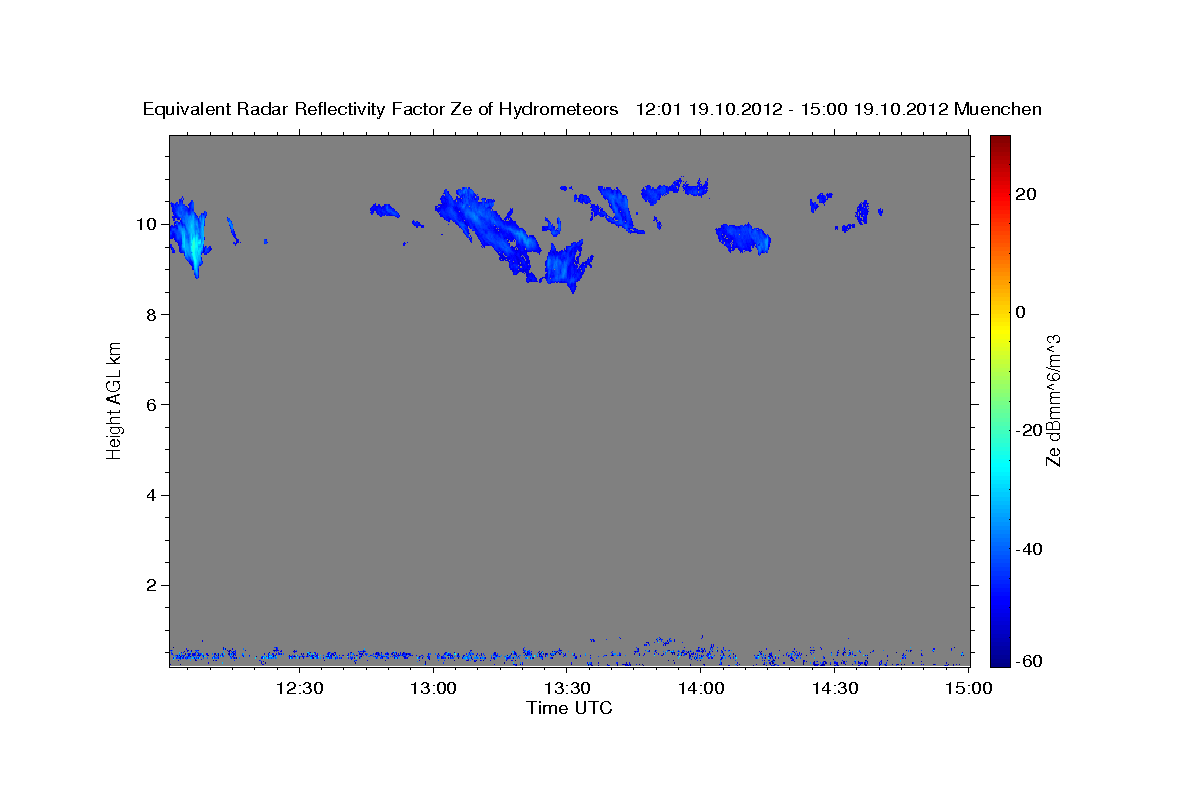1200x800 pixels.
Task: Click the '-40' colorbar tick label
Action: point(1030,549)
